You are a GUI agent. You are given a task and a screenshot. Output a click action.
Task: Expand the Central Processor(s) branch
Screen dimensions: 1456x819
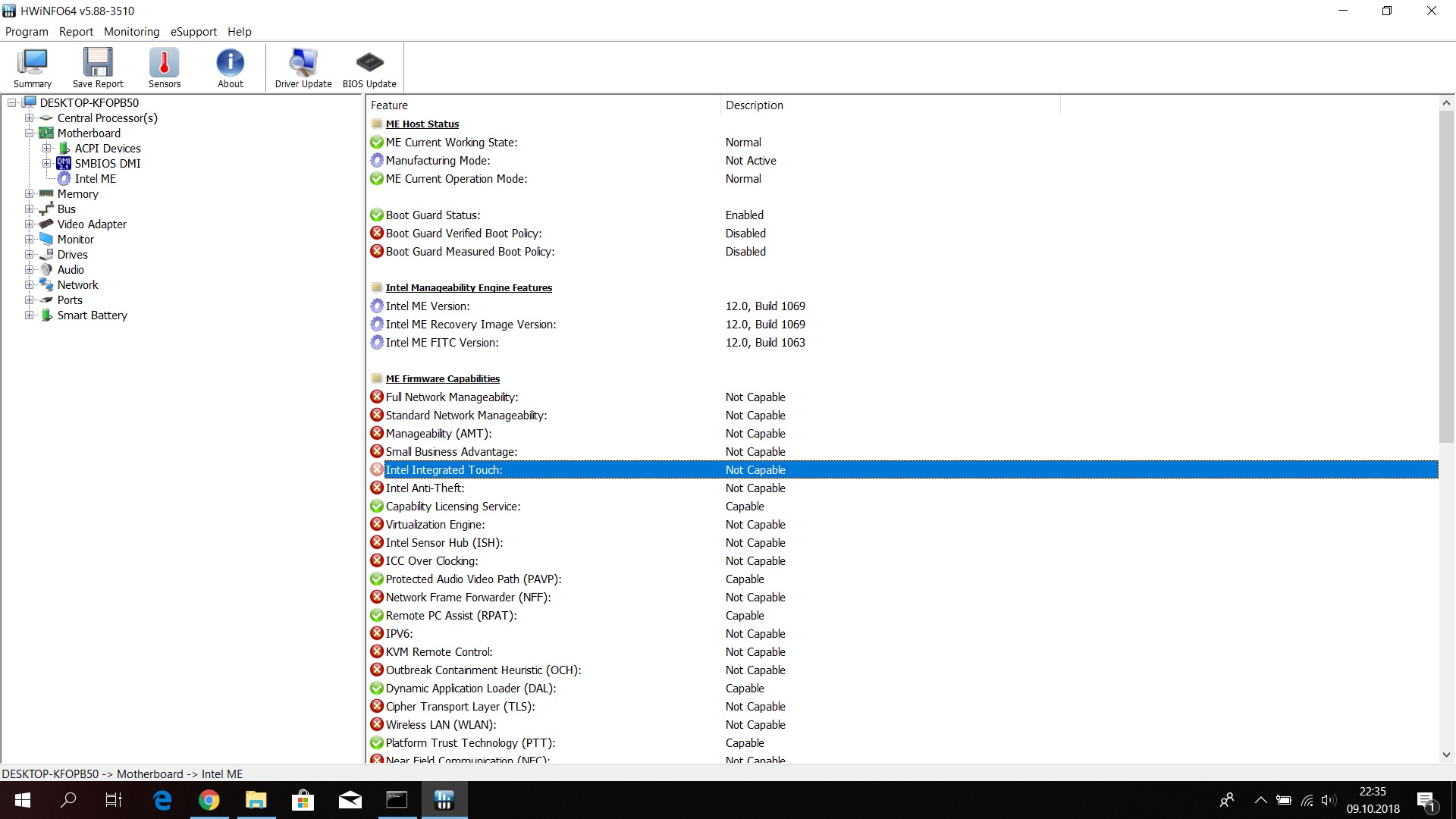coord(30,118)
